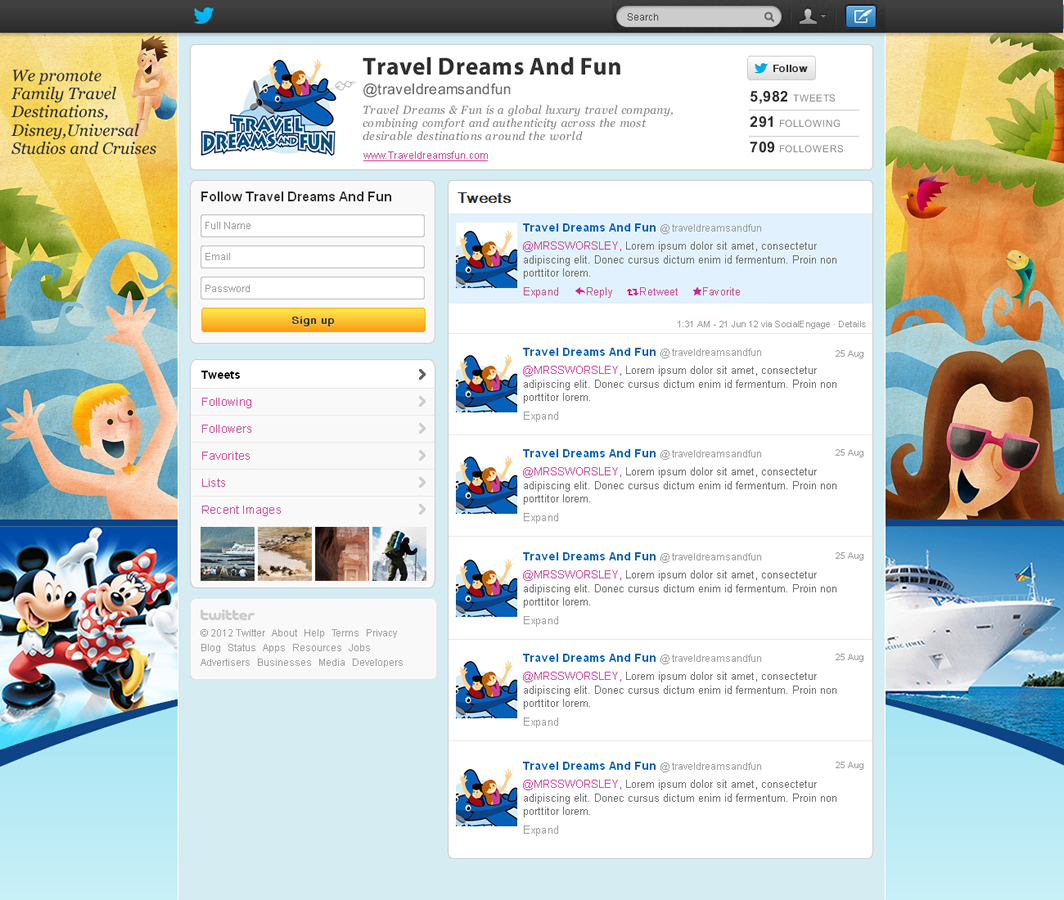1064x900 pixels.
Task: Open the Help footer link
Action: [x=314, y=633]
